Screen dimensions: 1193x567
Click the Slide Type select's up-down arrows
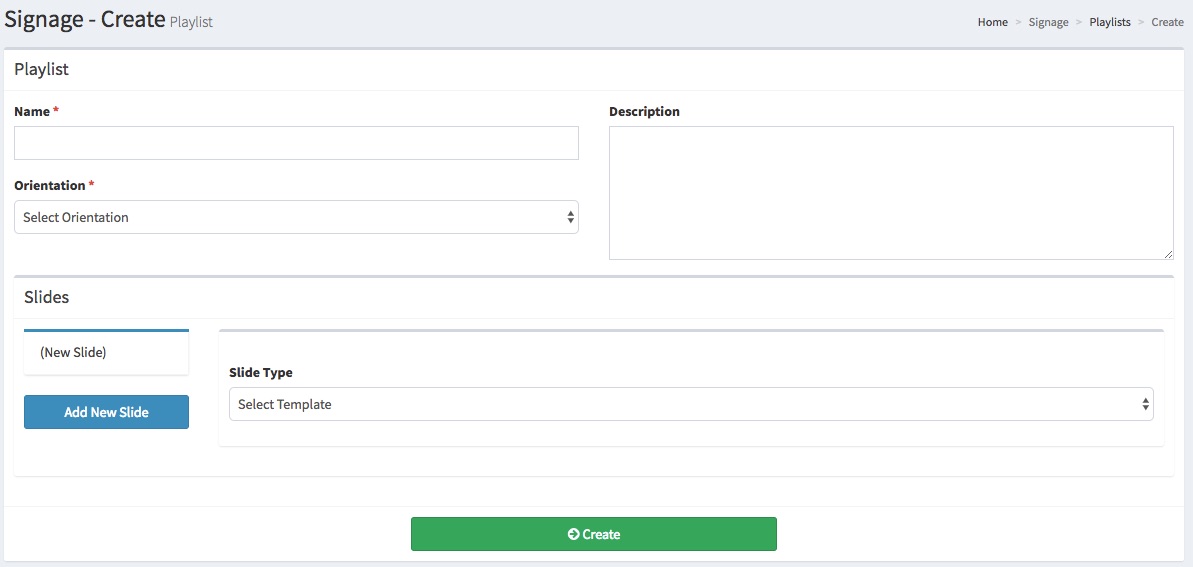(x=1145, y=405)
